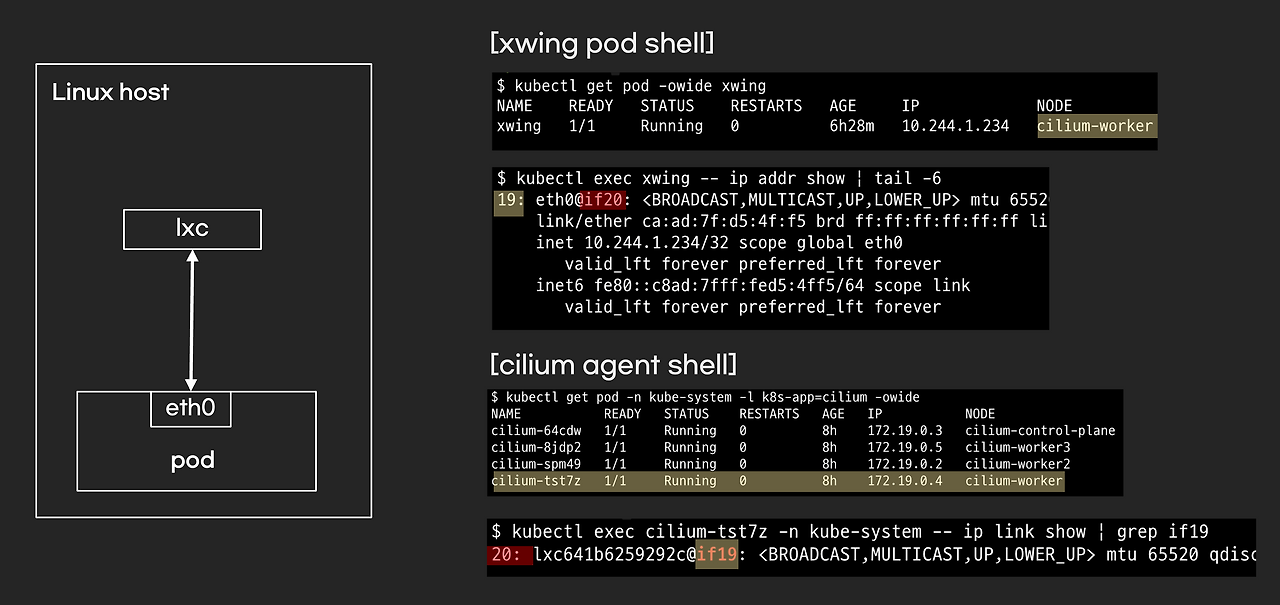Click the 'RESTARTS' header in xwing table
Viewport: 1280px width, 605px height.
[766, 106]
